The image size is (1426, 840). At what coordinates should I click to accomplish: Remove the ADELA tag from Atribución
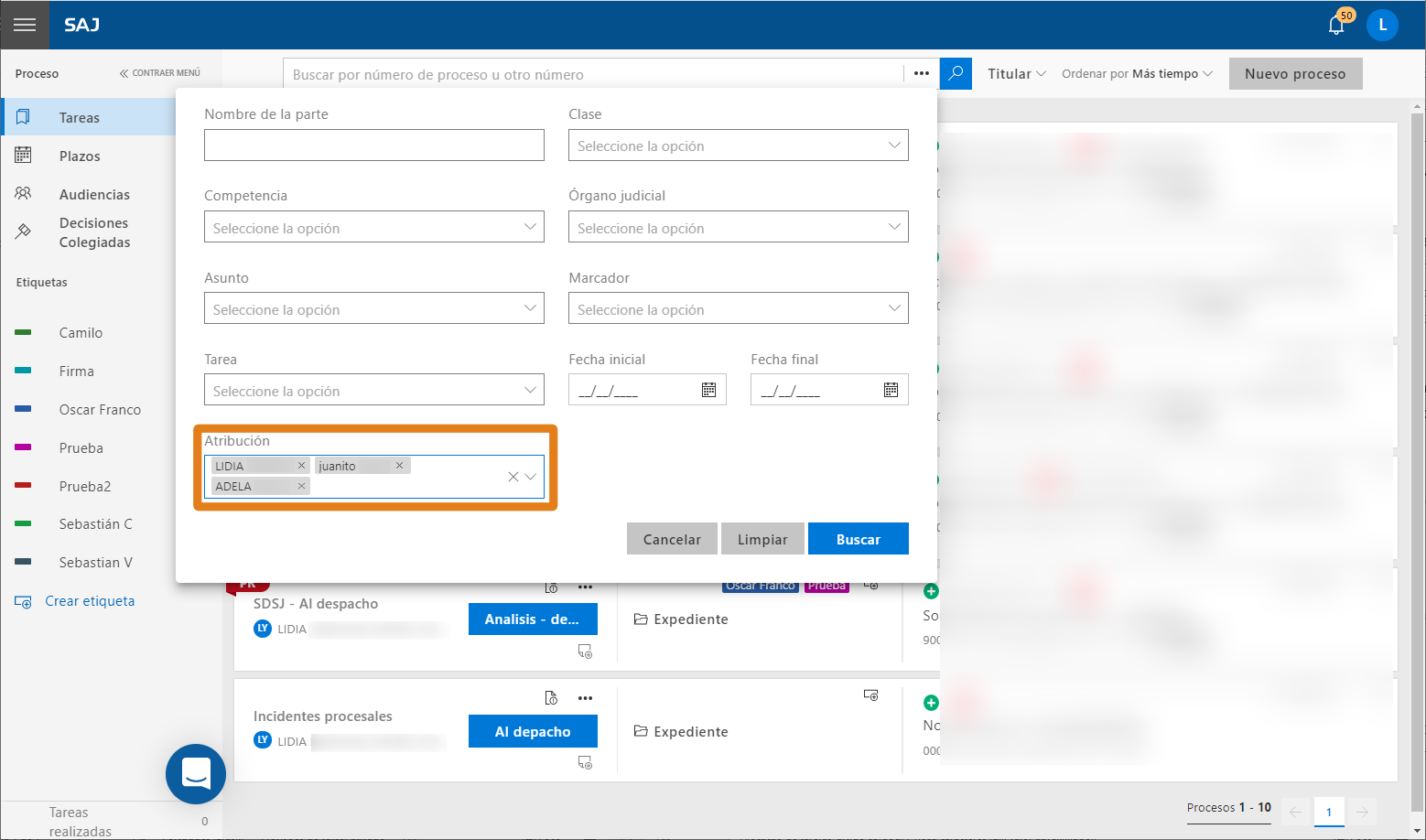[301, 486]
